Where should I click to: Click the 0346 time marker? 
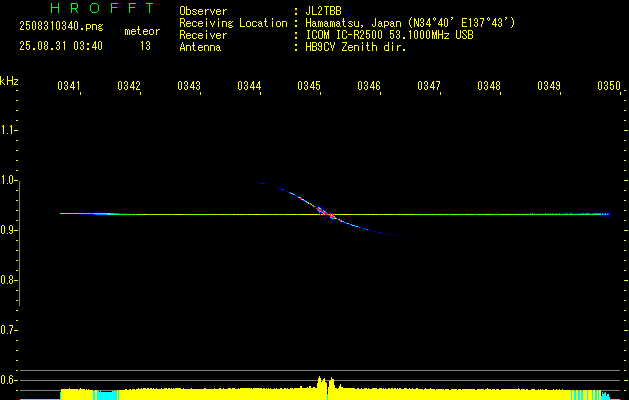pos(369,85)
